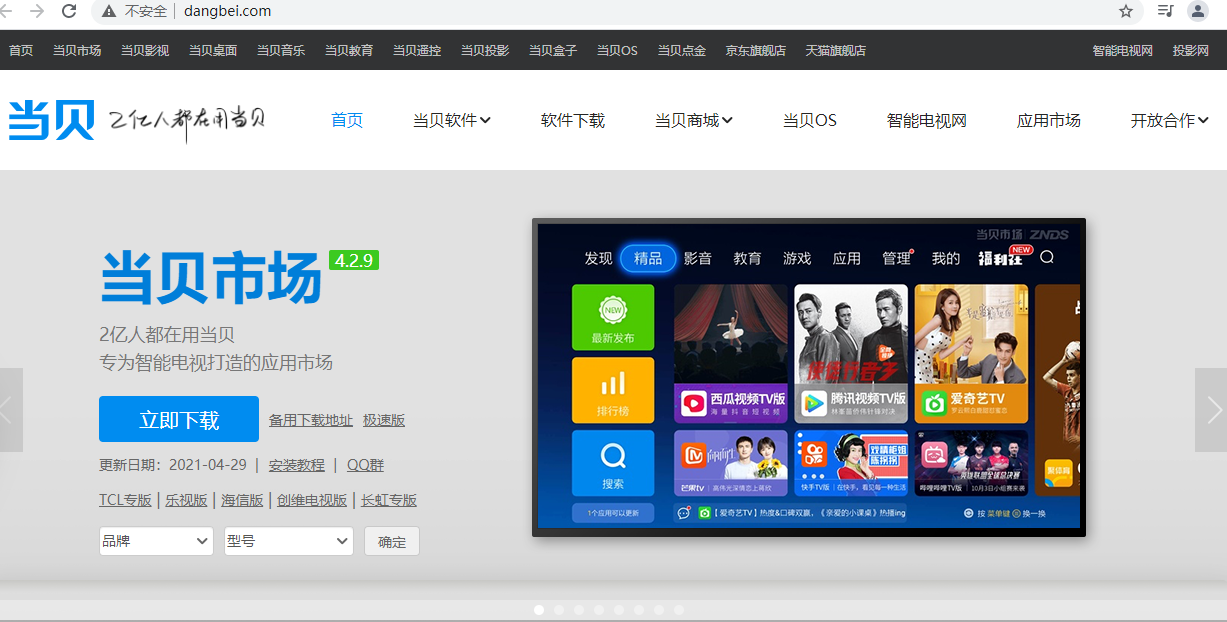The width and height of the screenshot is (1227, 622).
Task: Expand the 当贝软件 navigation menu
Action: (451, 120)
